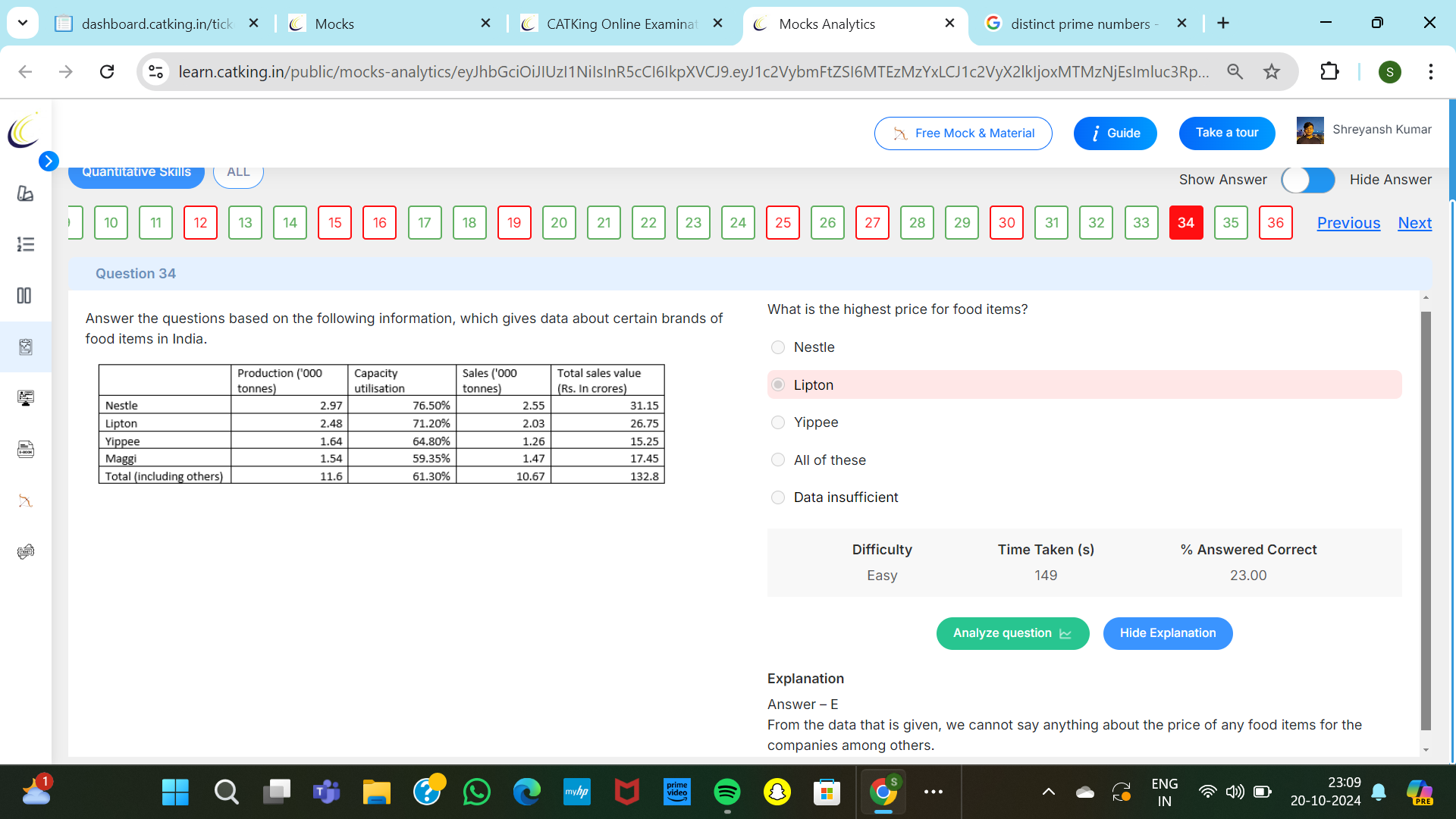Toggle the Show/Hide Answer switch
Image resolution: width=1456 pixels, height=819 pixels.
pyautogui.click(x=1308, y=180)
